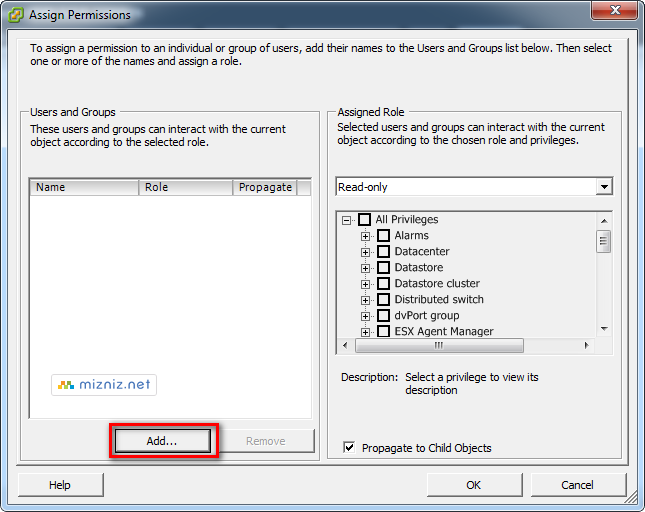Click privilege tree scroll up arrow
This screenshot has height=512, width=645.
click(604, 221)
